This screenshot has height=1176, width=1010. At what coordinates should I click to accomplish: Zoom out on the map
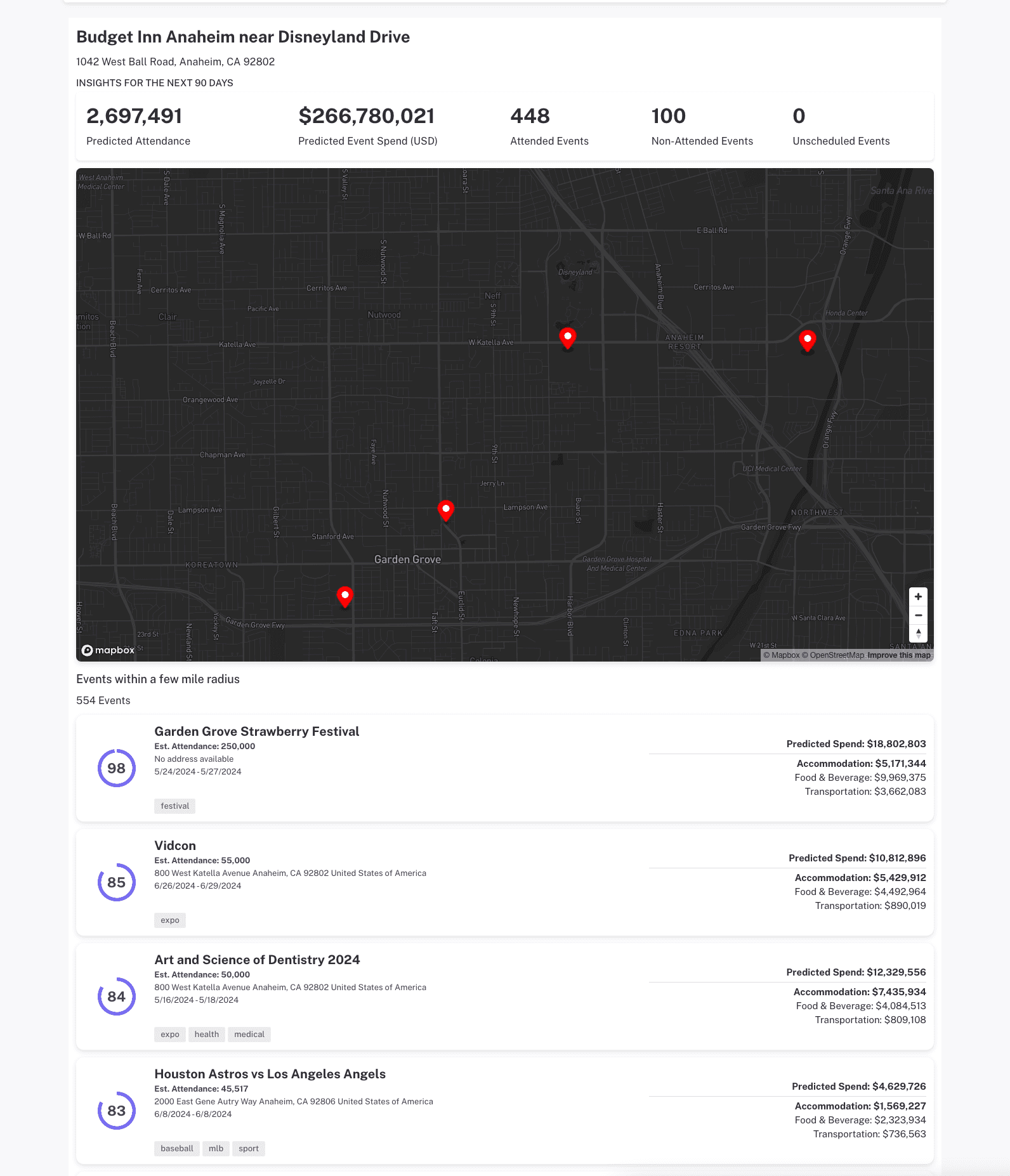(x=918, y=615)
